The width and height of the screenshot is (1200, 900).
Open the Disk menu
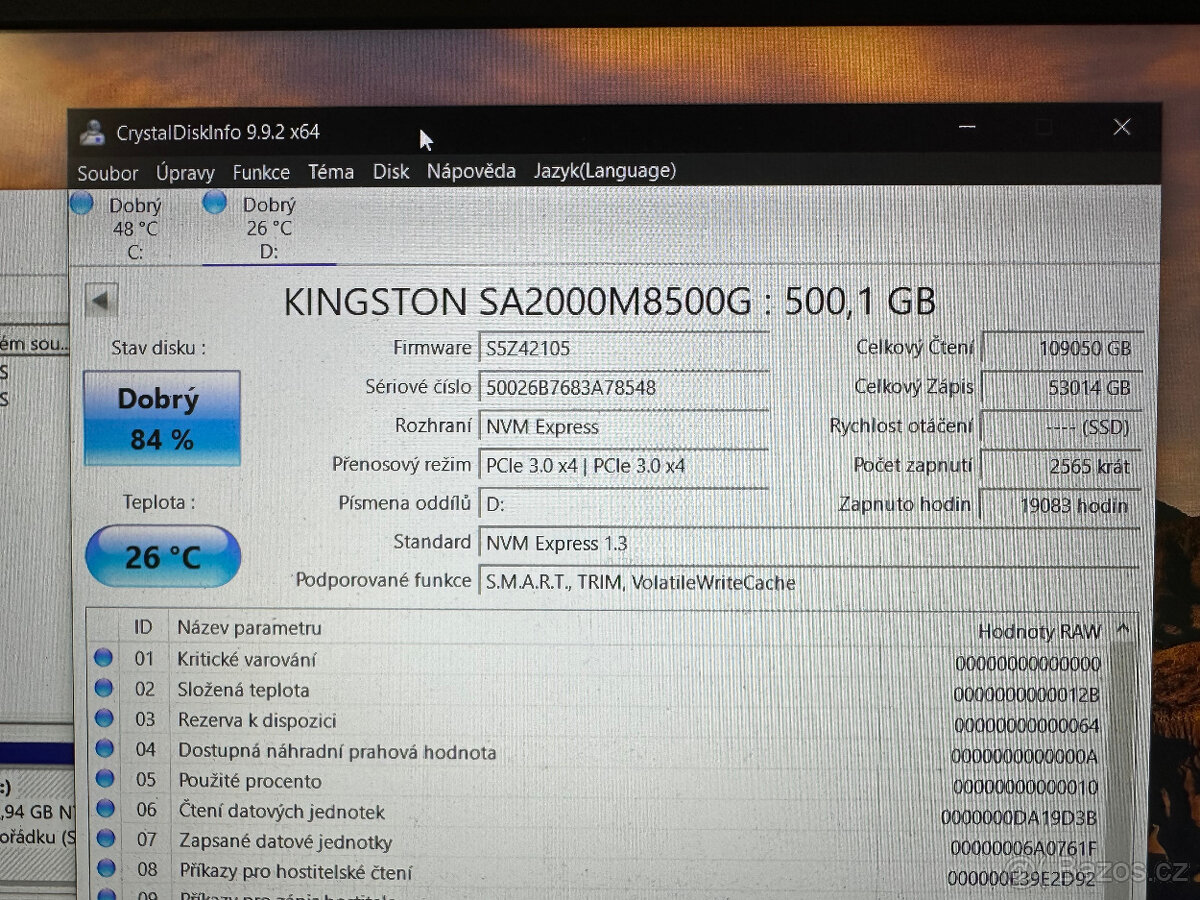(391, 172)
